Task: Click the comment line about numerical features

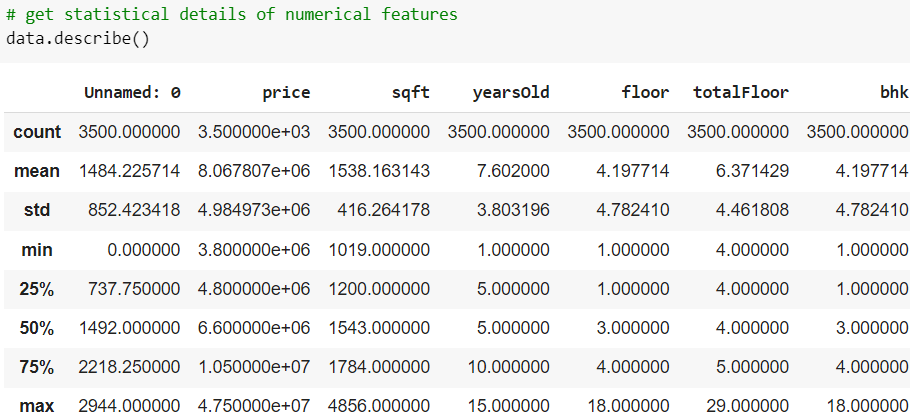Action: coord(232,15)
